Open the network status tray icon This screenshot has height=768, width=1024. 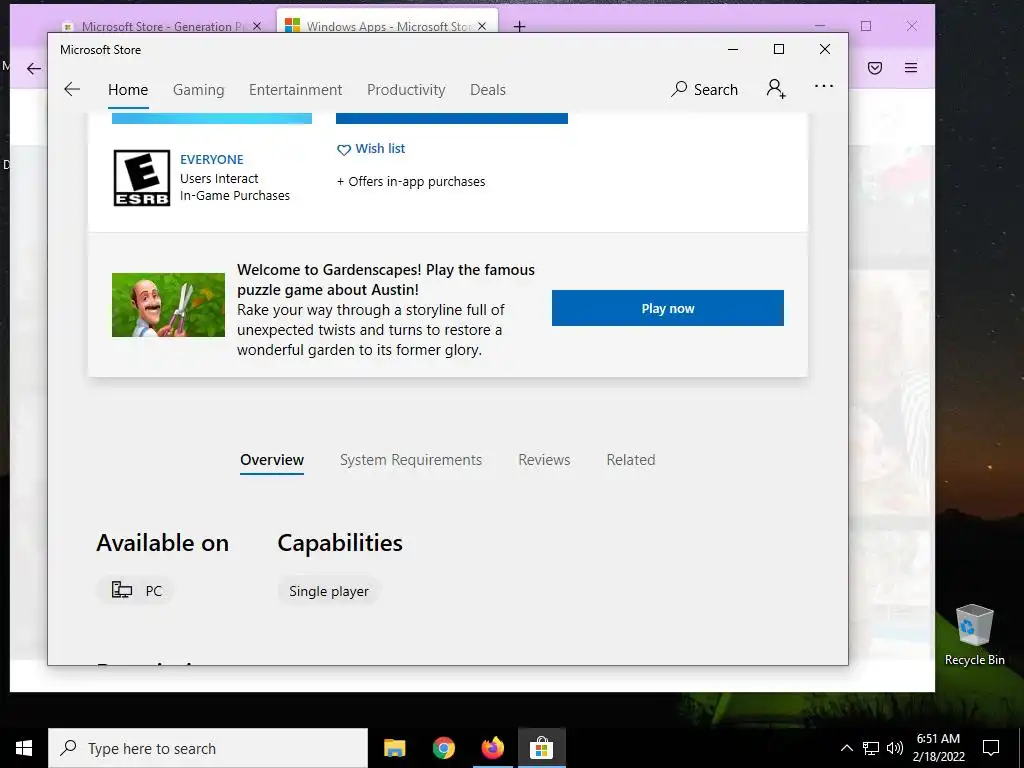point(871,748)
